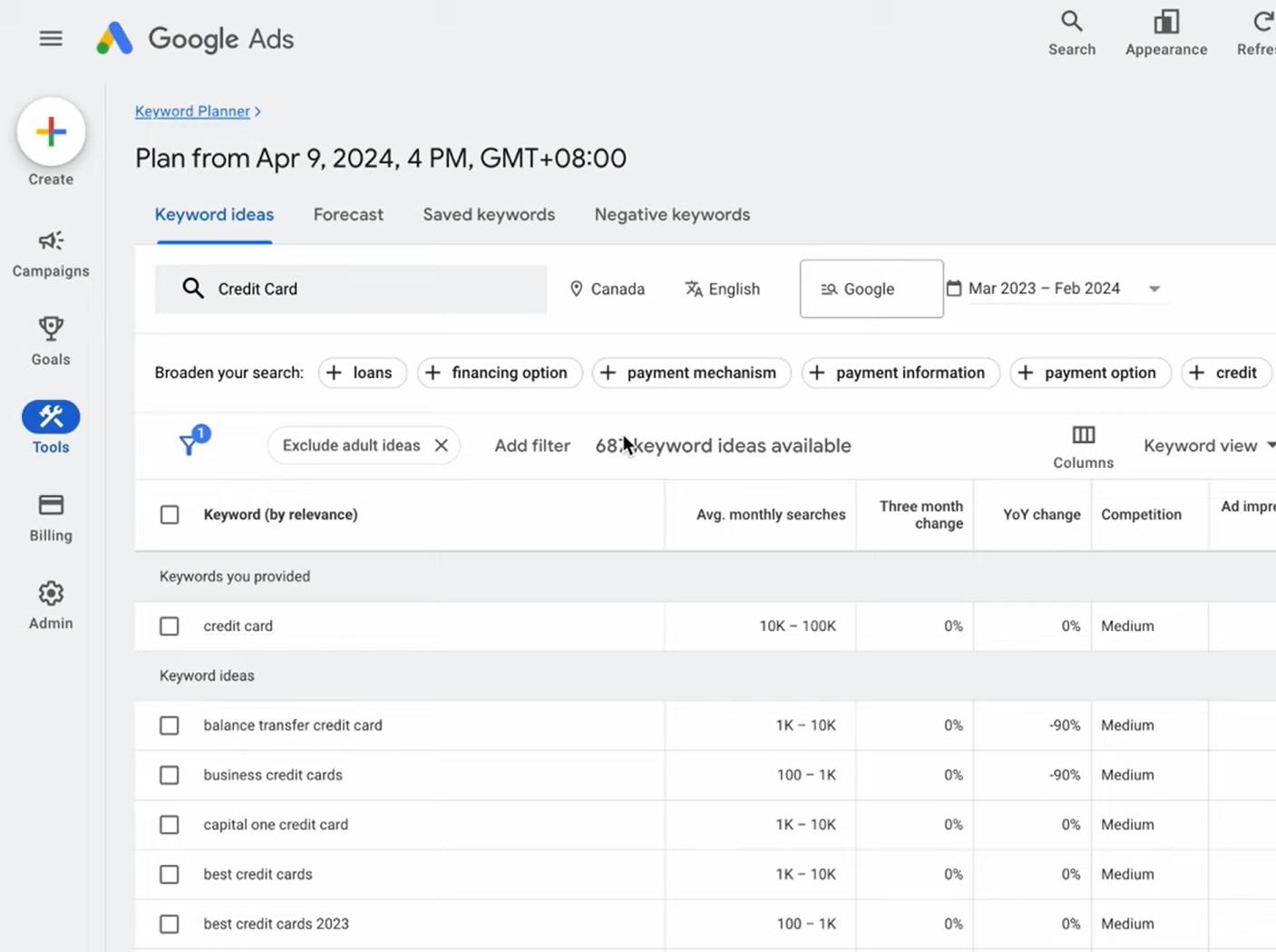Toggle the select-all keywords checkbox

pyautogui.click(x=170, y=515)
